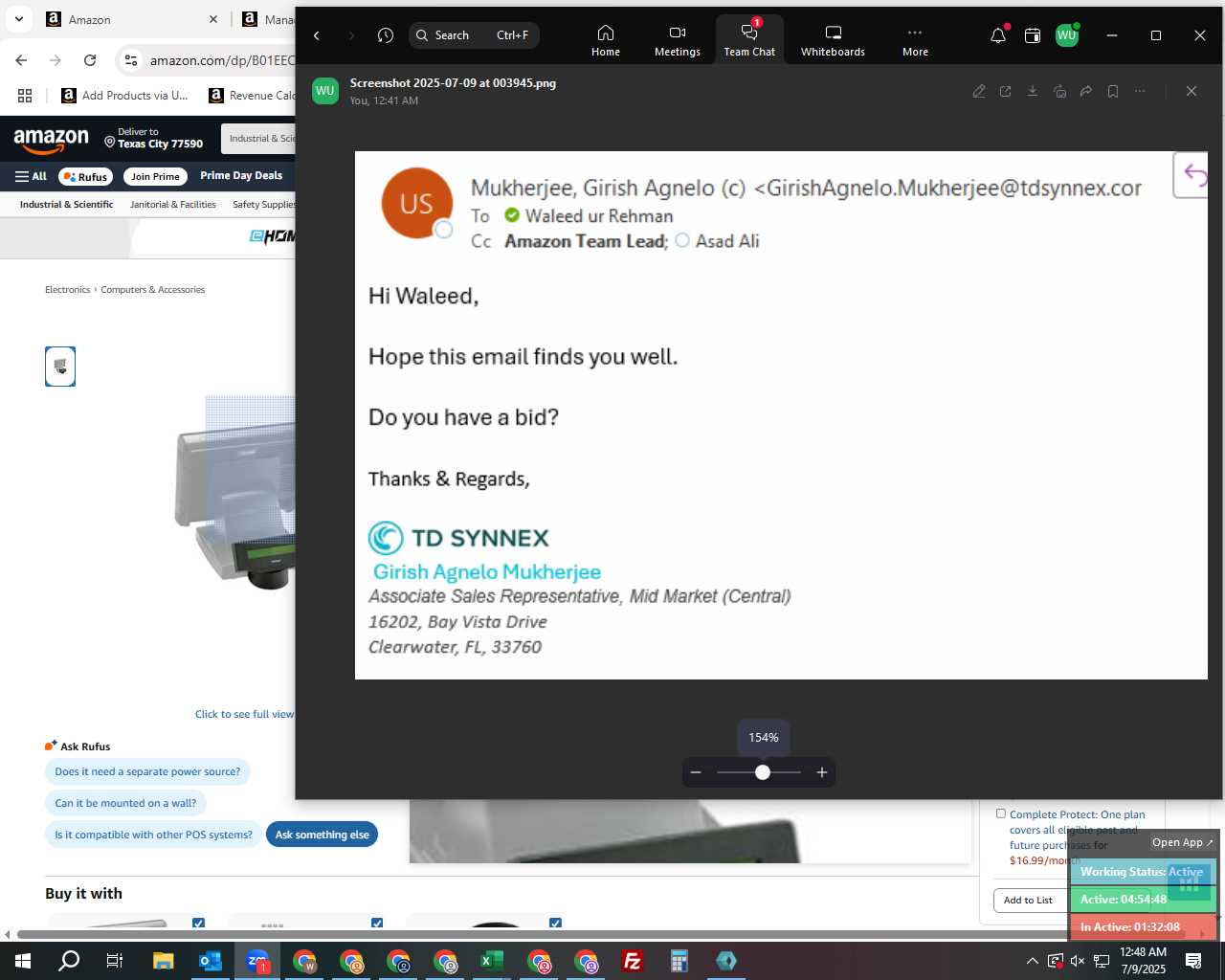Bookmark the screenshot image
The width and height of the screenshot is (1225, 980).
point(1113,91)
